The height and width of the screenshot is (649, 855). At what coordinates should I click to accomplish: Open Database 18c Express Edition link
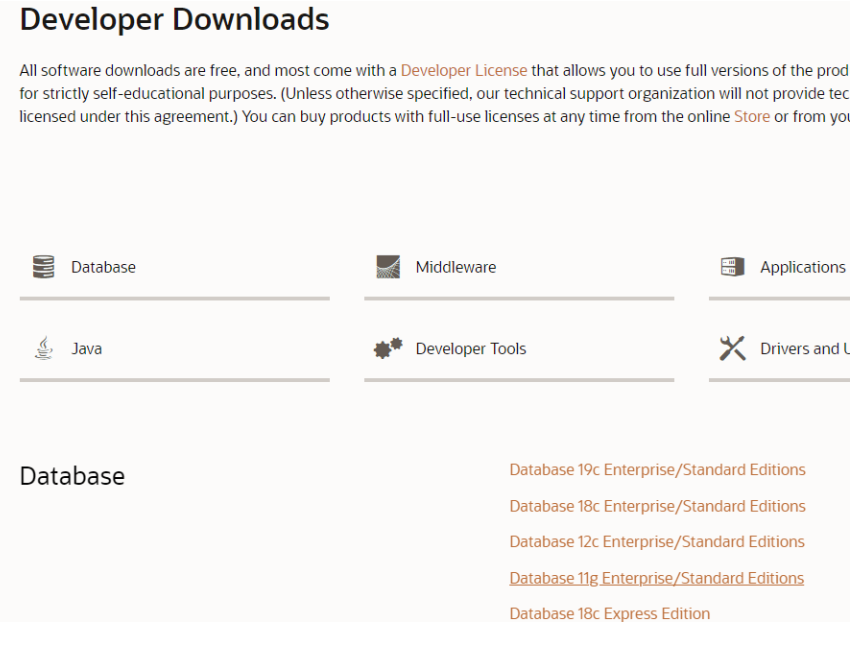609,614
